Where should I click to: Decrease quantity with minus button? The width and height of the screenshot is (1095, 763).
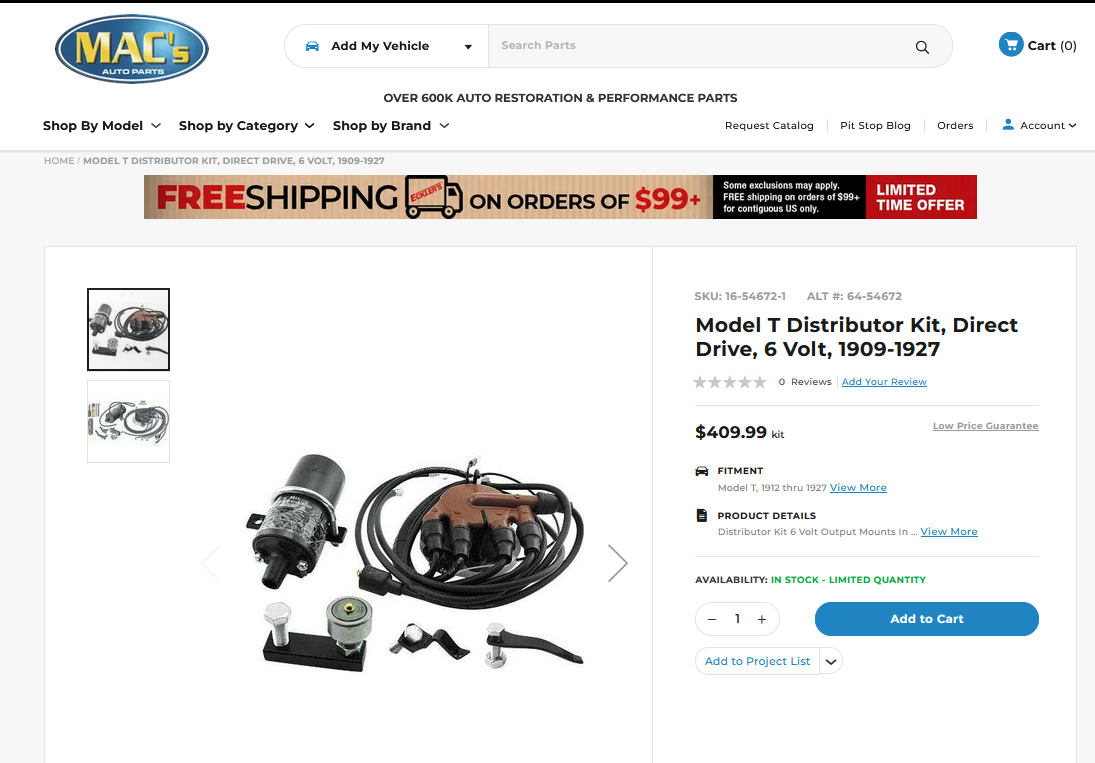(x=712, y=619)
